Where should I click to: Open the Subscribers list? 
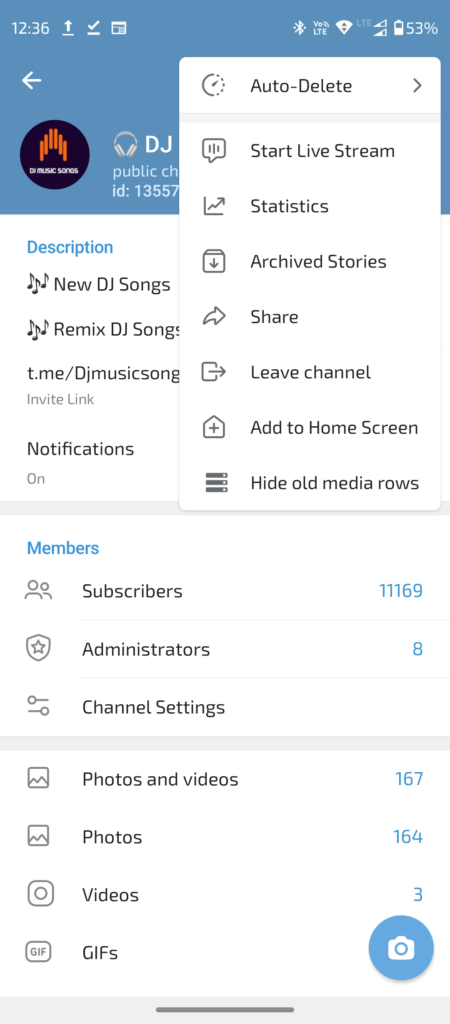[225, 591]
